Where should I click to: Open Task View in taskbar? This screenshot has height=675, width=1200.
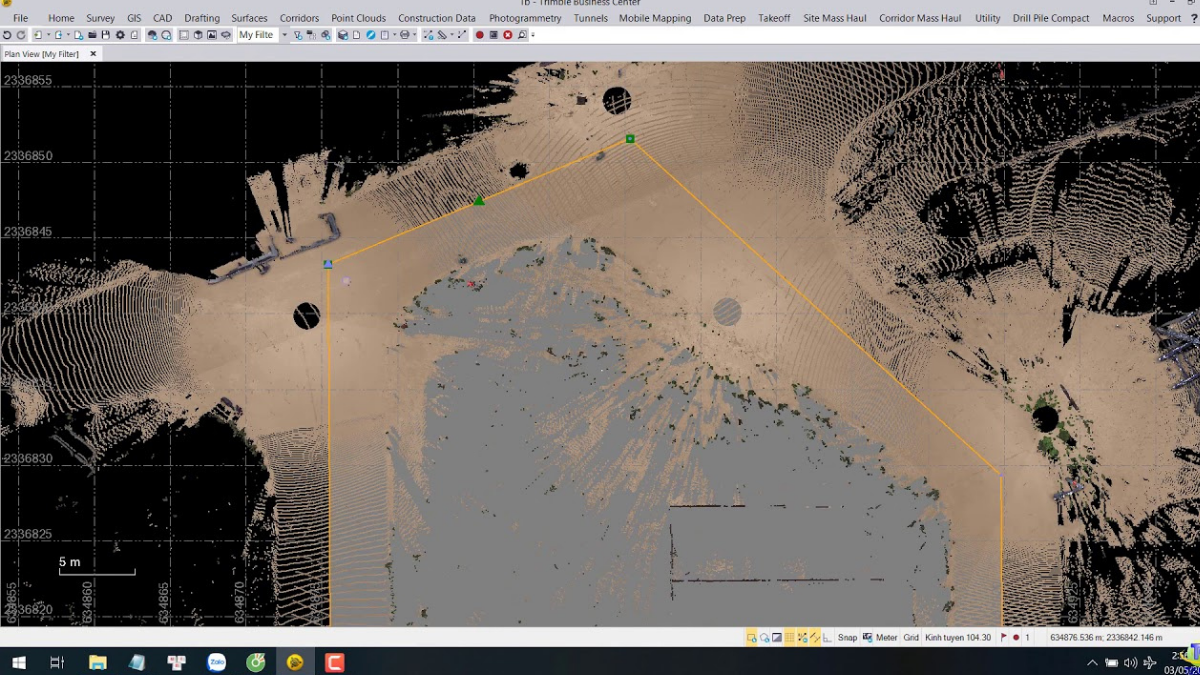click(57, 662)
